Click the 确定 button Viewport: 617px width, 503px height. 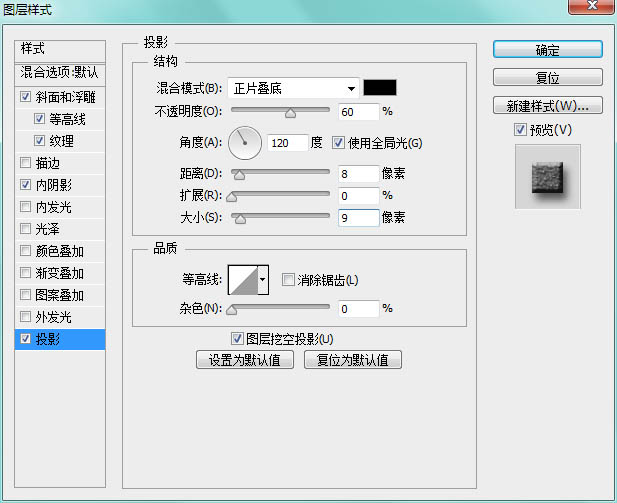548,50
